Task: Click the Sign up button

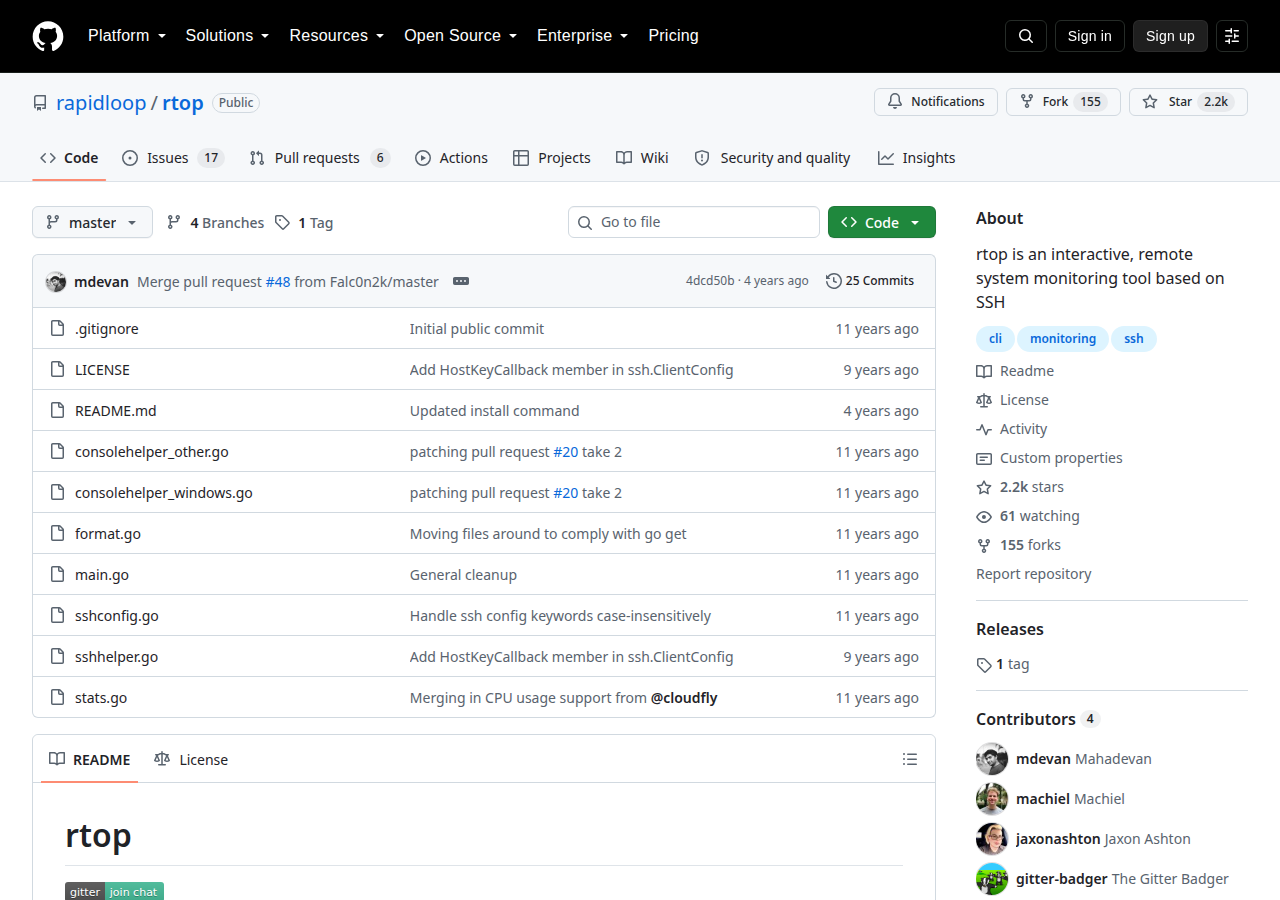Action: click(1170, 36)
